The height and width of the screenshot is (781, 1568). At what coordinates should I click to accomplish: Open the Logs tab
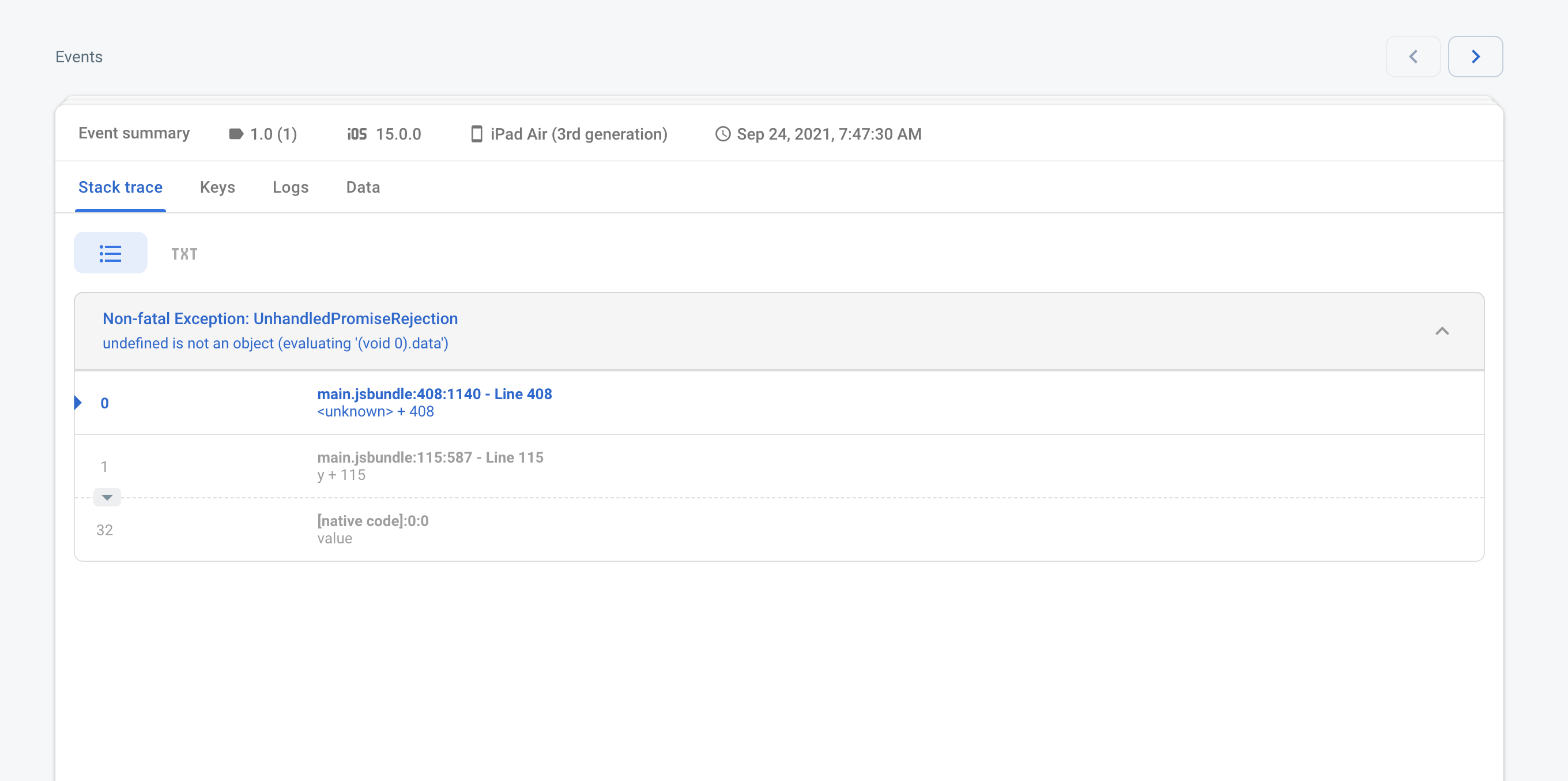(x=291, y=187)
